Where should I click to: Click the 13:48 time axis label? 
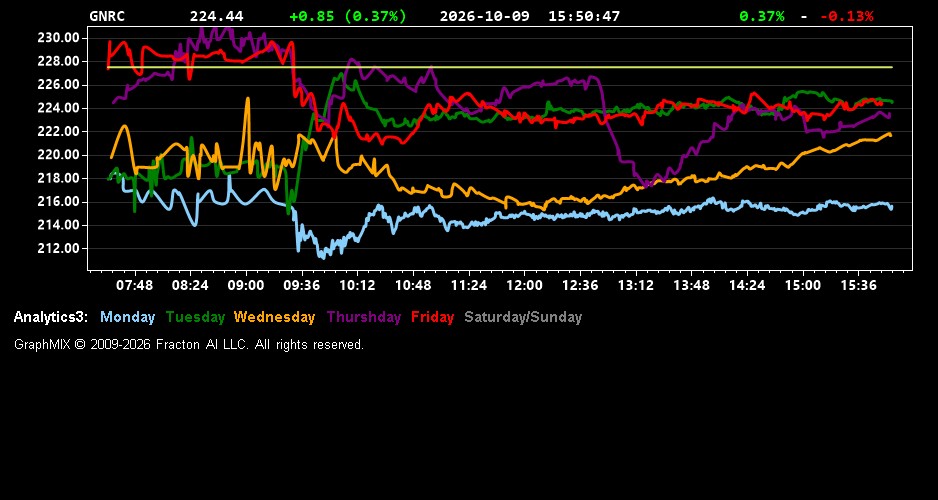(692, 285)
